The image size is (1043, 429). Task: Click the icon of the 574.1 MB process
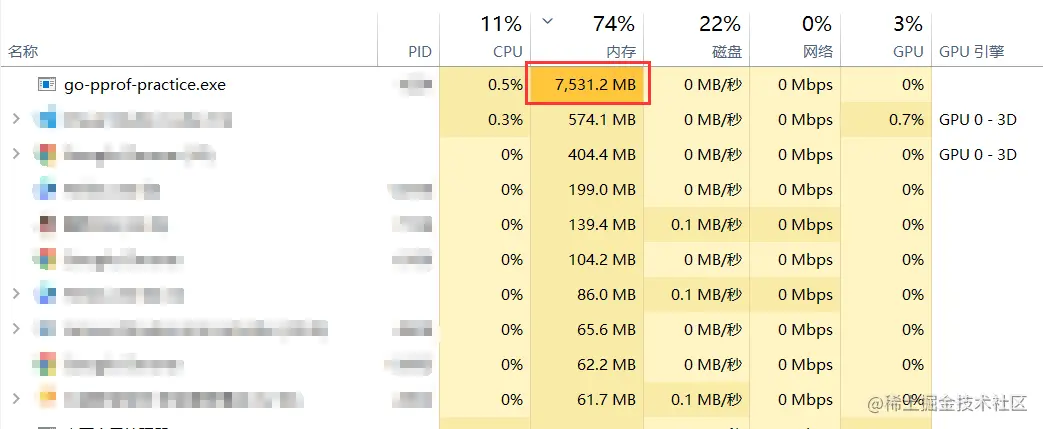click(46, 120)
